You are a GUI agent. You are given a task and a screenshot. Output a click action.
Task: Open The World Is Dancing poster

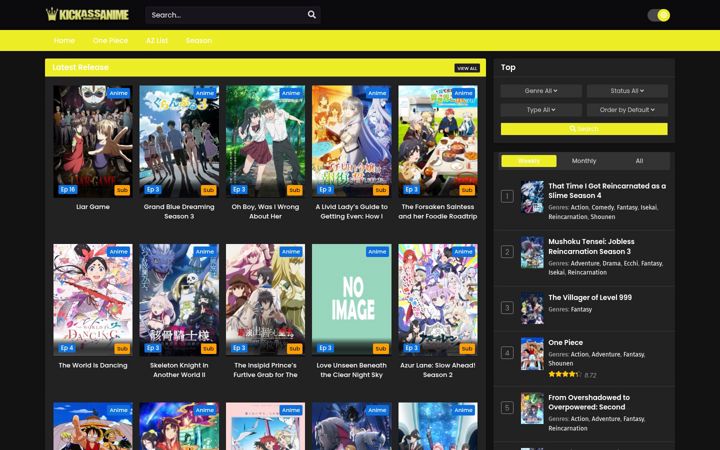pos(93,299)
